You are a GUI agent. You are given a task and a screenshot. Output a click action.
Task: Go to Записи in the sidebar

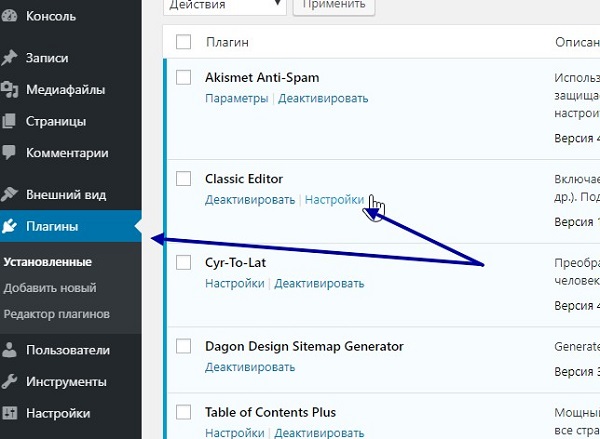pyautogui.click(x=47, y=58)
